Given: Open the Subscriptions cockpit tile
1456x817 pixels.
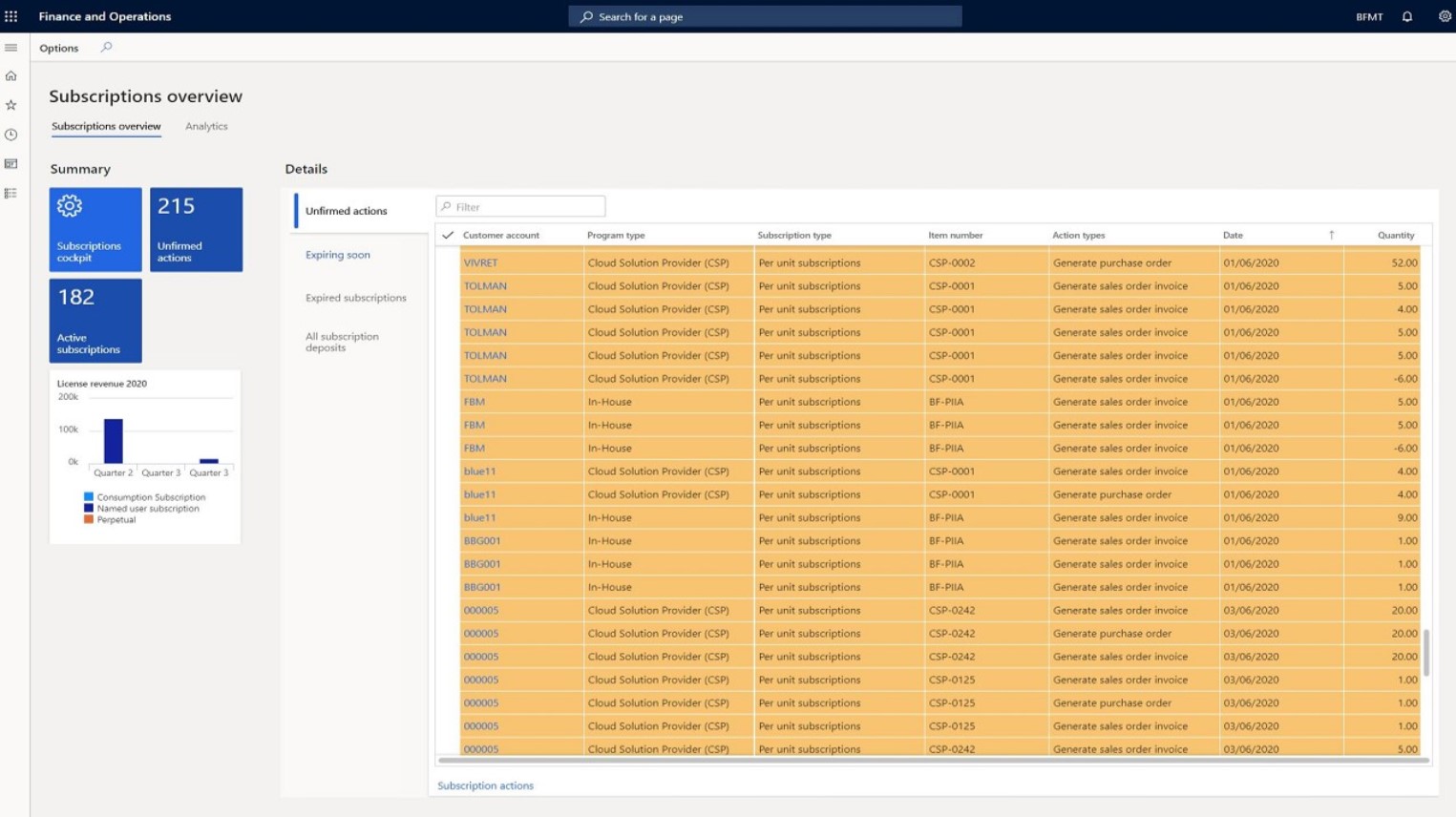Looking at the screenshot, I should pyautogui.click(x=95, y=229).
